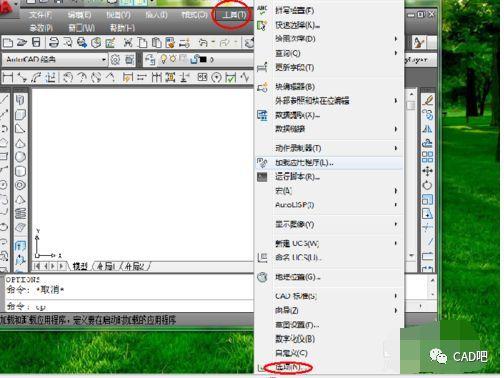Open the AutoCAD 经典 workspace dropdown
Image resolution: width=504 pixels, height=378 pixels.
pos(55,60)
